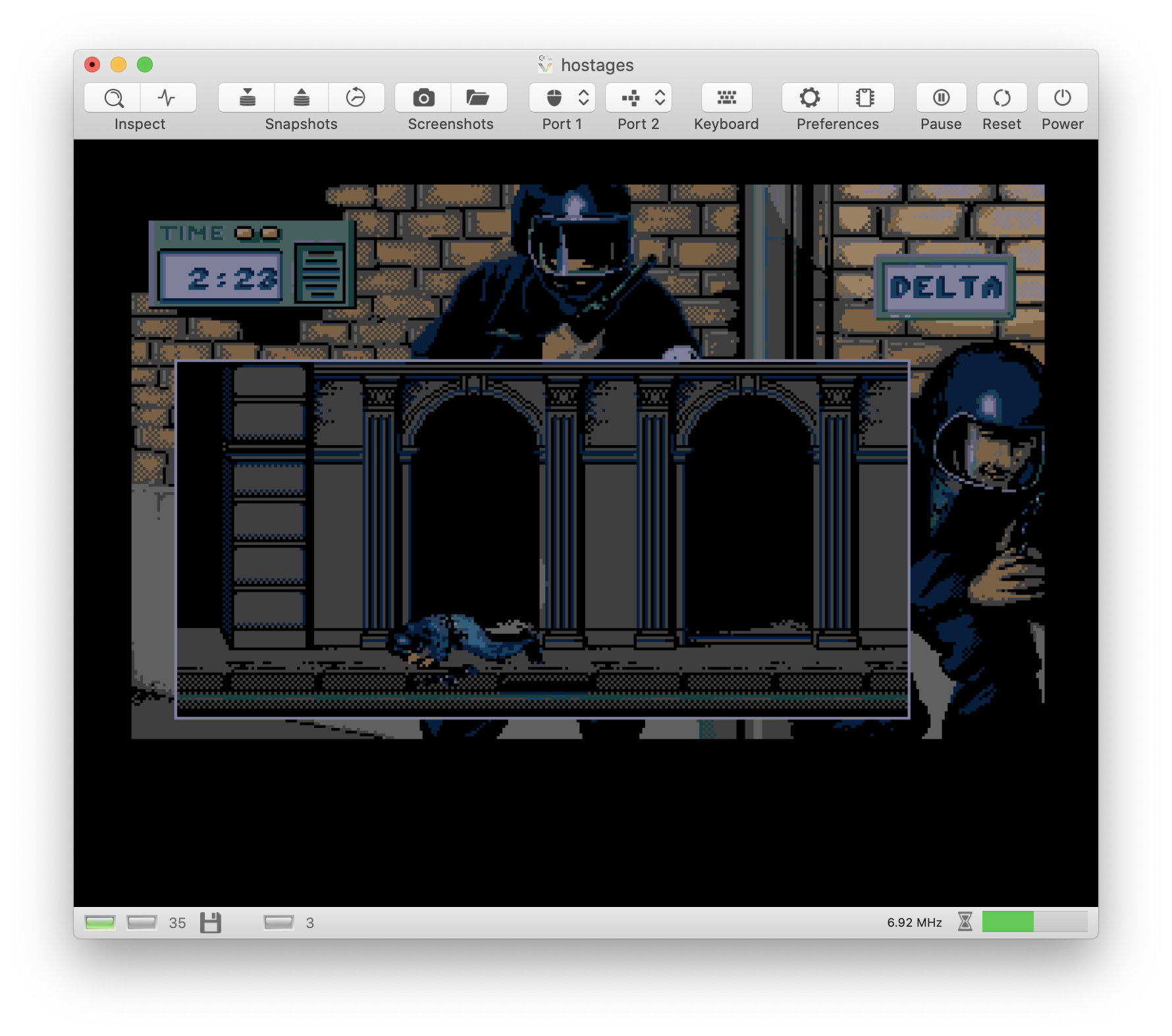Open the Inspector magnifier tool
This screenshot has width=1172, height=1036.
point(113,98)
